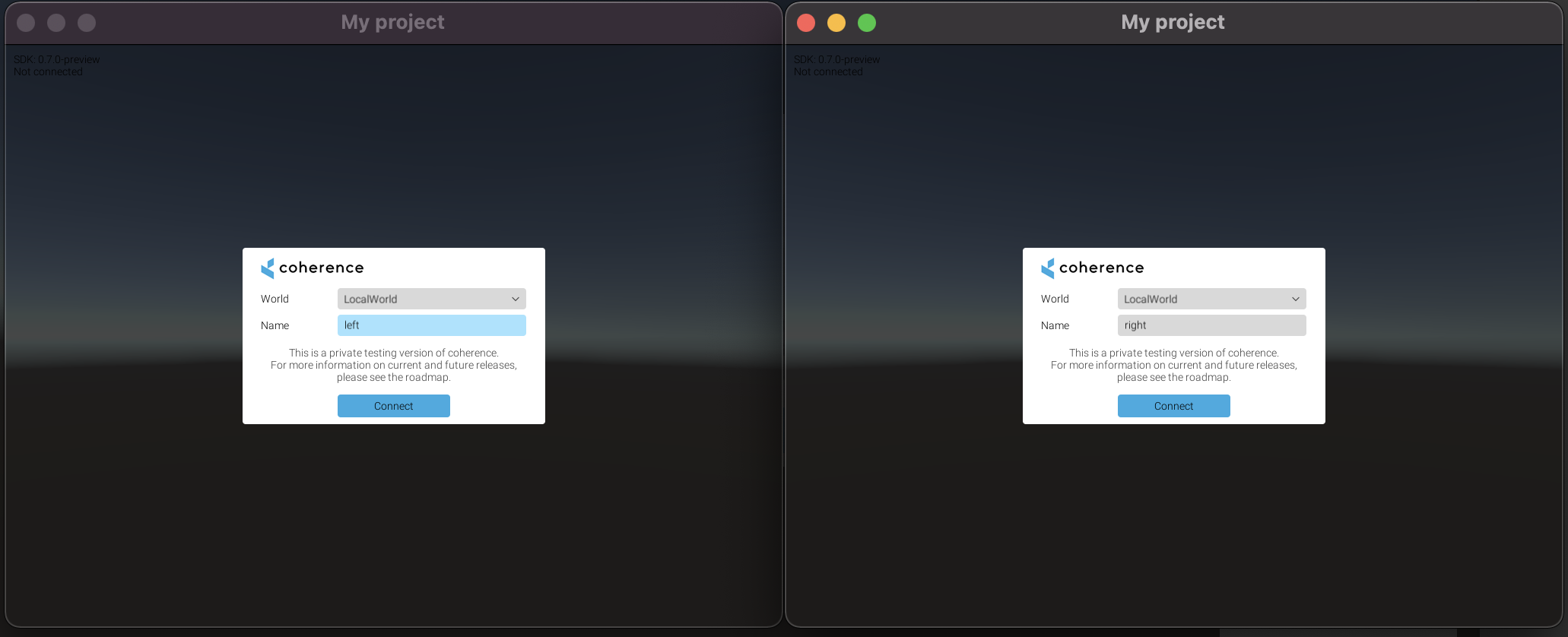
Task: Click the middle gray button of the inactive window
Action: [56, 23]
